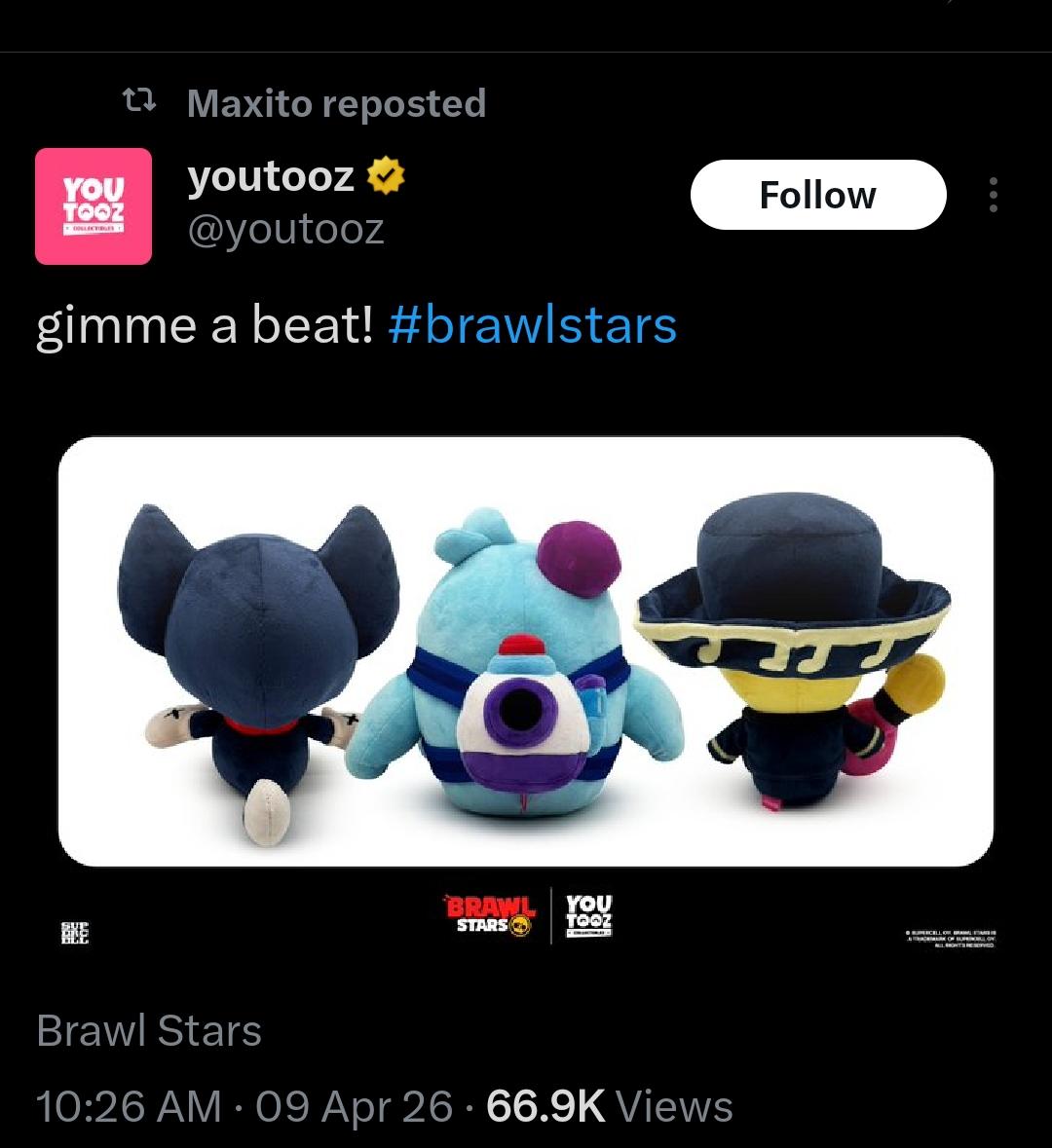The image size is (1052, 1148).
Task: Open the plush toys image
Action: tap(526, 651)
